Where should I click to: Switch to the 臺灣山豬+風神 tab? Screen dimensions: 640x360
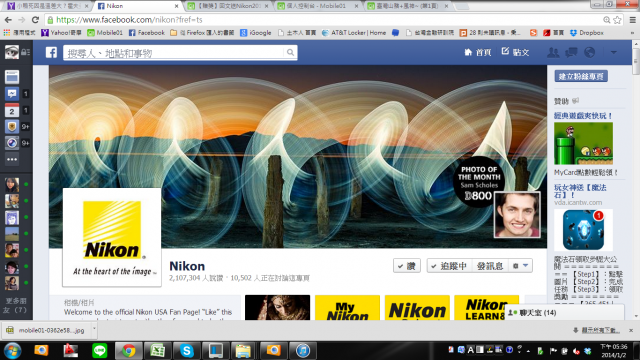(x=407, y=6)
